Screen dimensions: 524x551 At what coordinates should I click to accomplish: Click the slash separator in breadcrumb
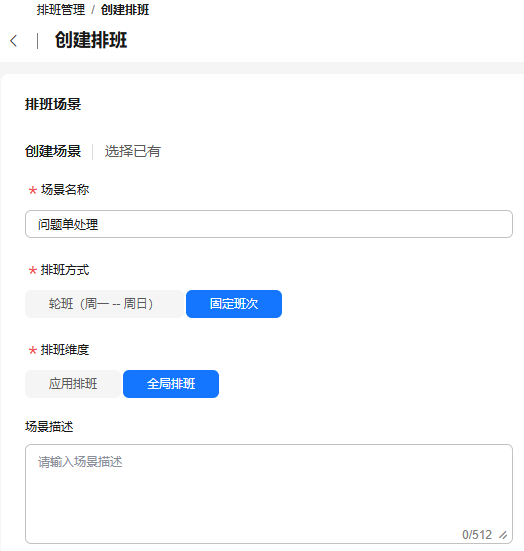click(93, 10)
